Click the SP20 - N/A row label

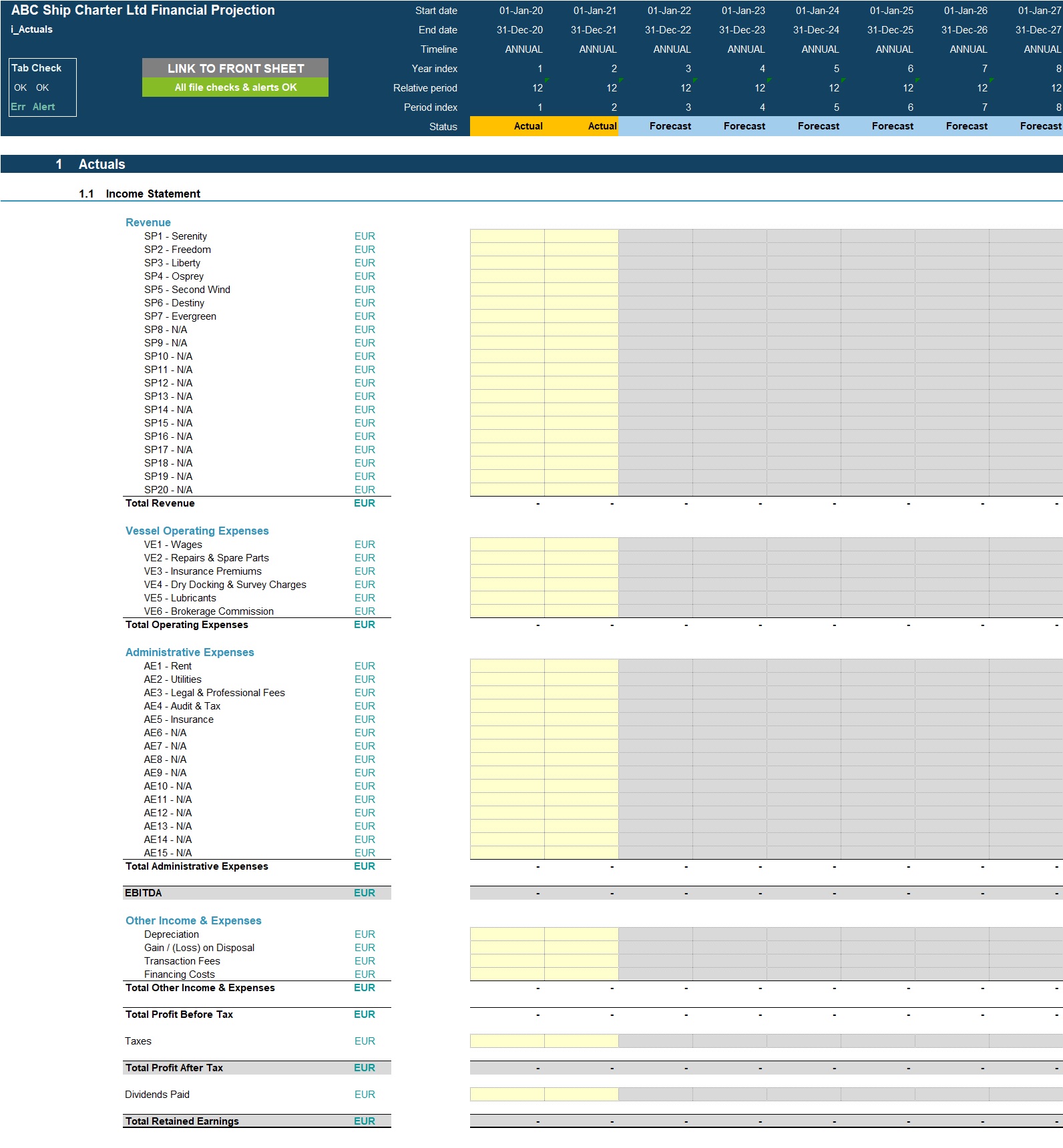click(x=168, y=490)
